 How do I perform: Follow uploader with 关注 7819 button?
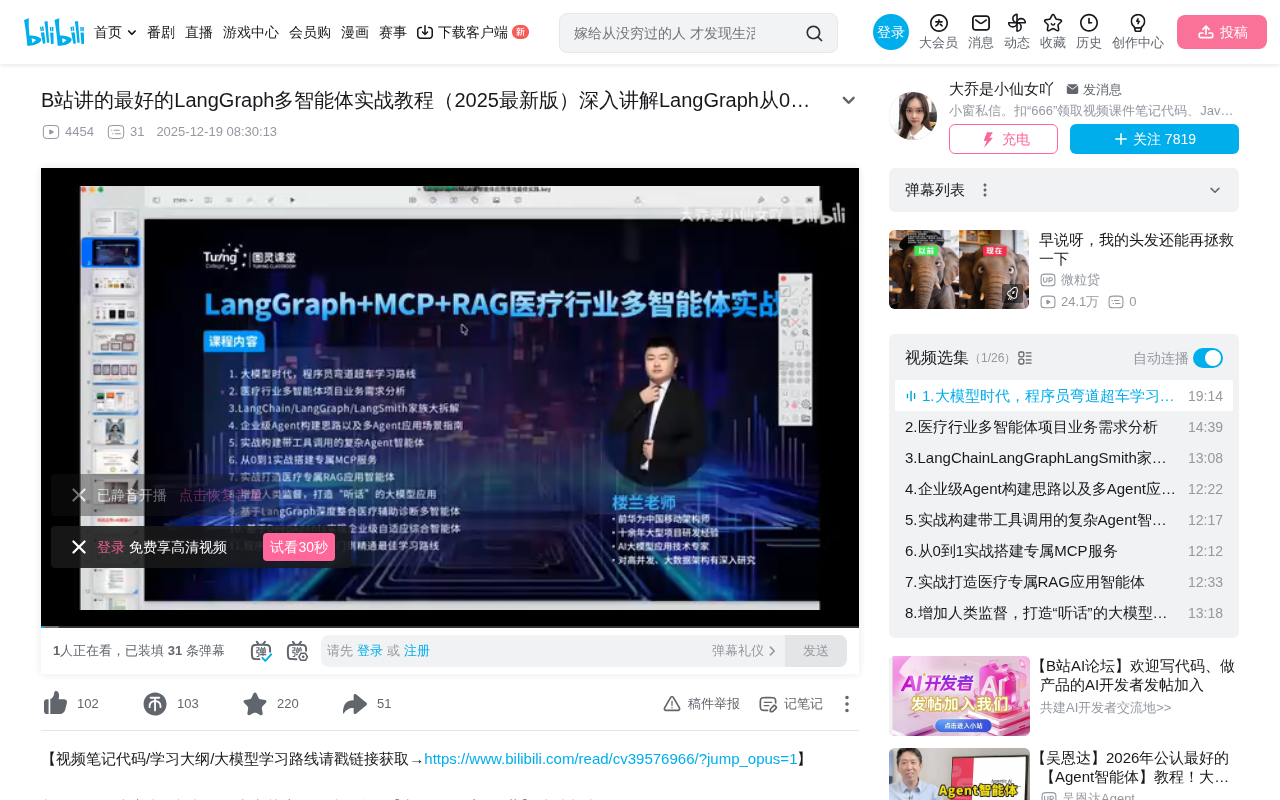(x=1154, y=139)
